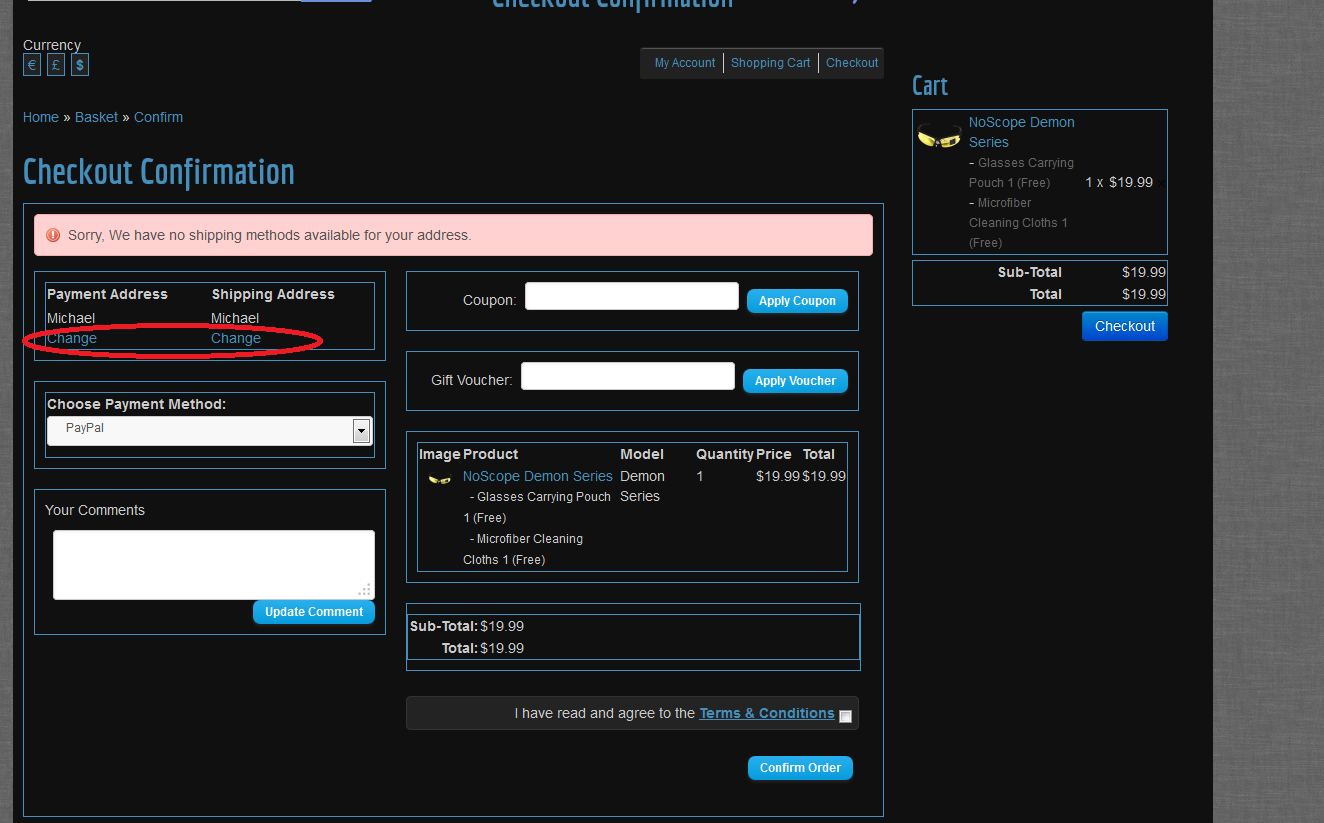The image size is (1324, 823).
Task: Go to Home breadcrumb link
Action: tap(41, 117)
